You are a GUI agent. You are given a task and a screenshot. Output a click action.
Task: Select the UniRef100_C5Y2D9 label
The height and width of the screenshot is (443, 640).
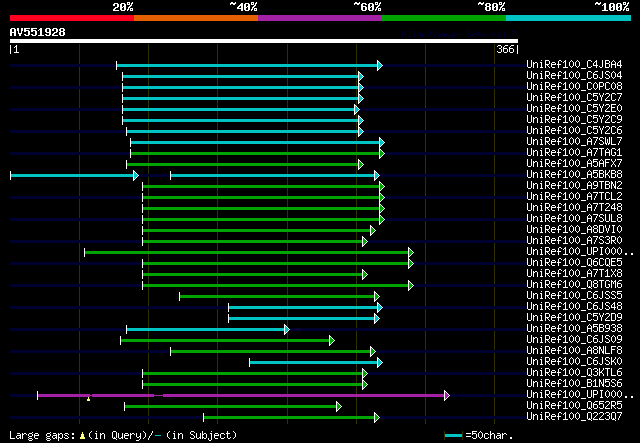tap(574, 318)
